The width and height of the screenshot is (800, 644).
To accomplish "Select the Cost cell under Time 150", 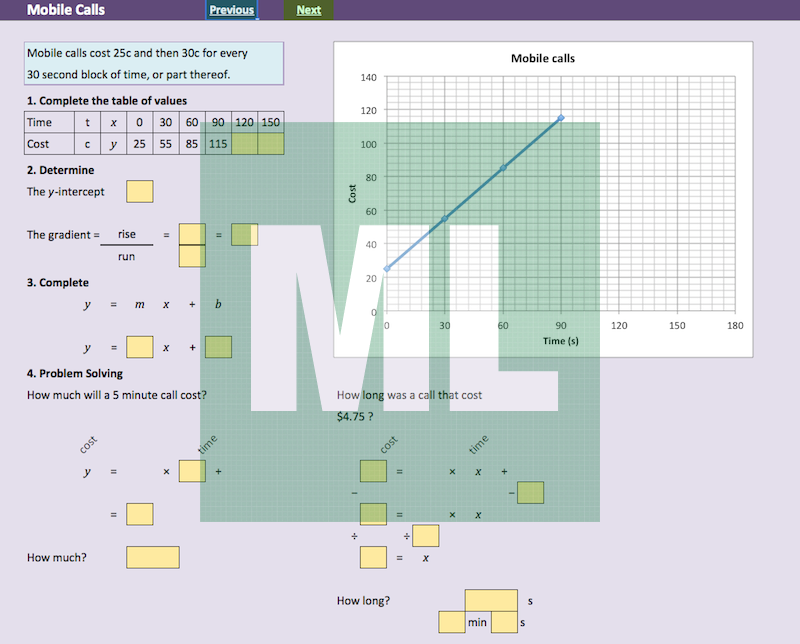I will (x=271, y=144).
